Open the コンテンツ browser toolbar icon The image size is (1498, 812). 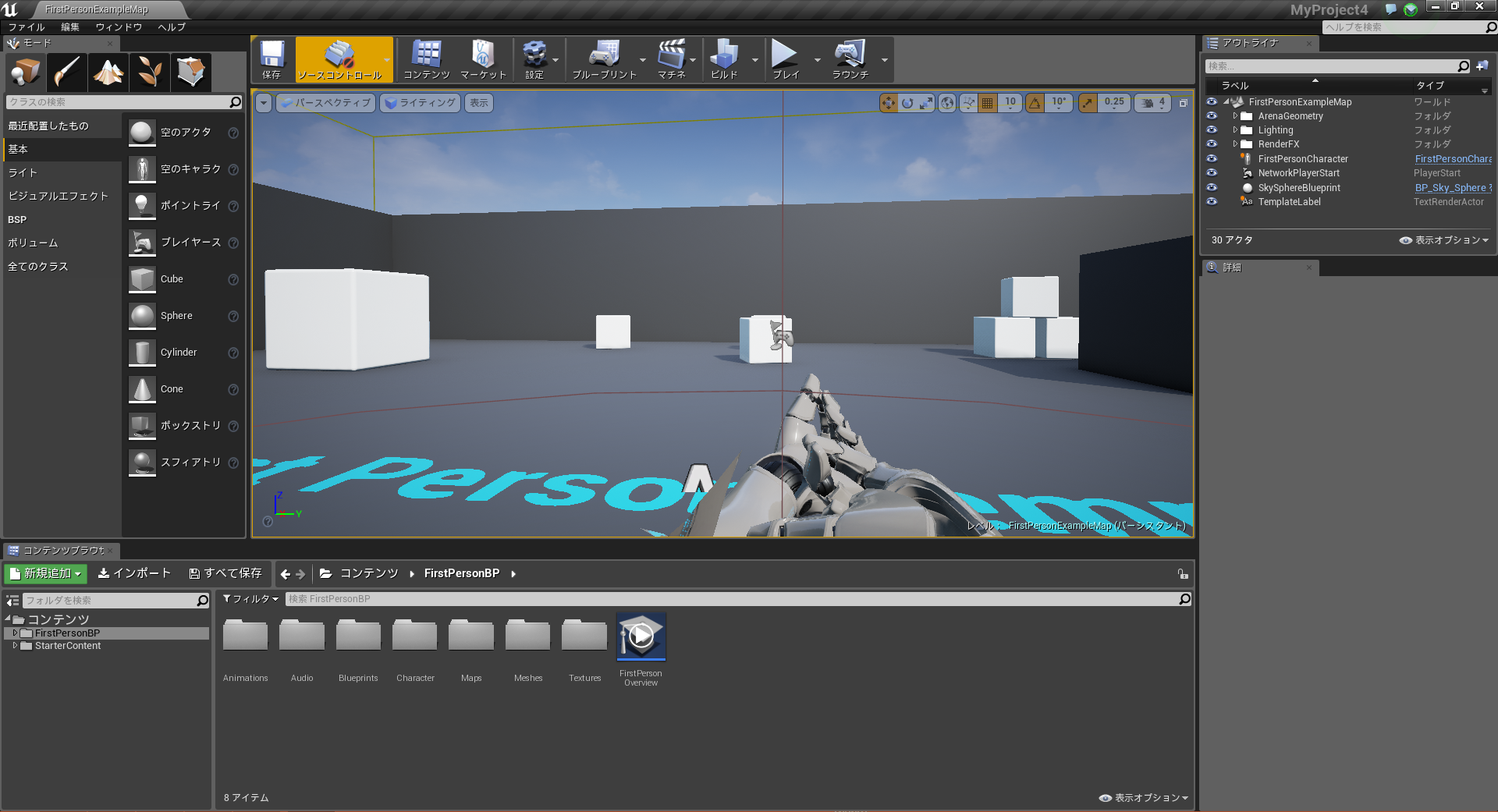[x=426, y=59]
